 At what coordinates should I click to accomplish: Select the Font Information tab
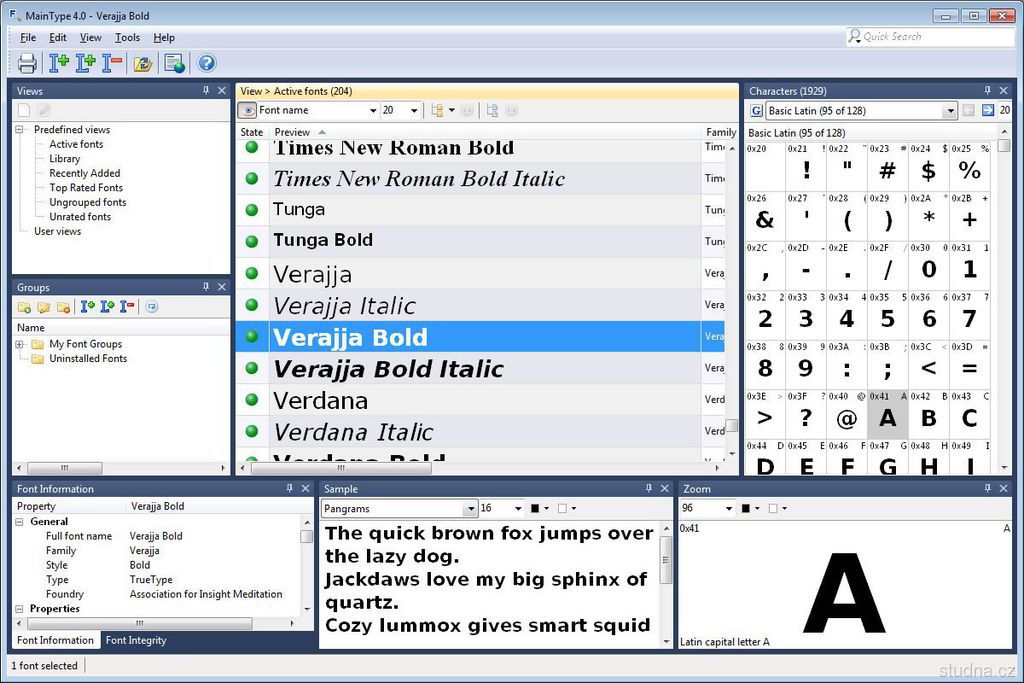56,641
